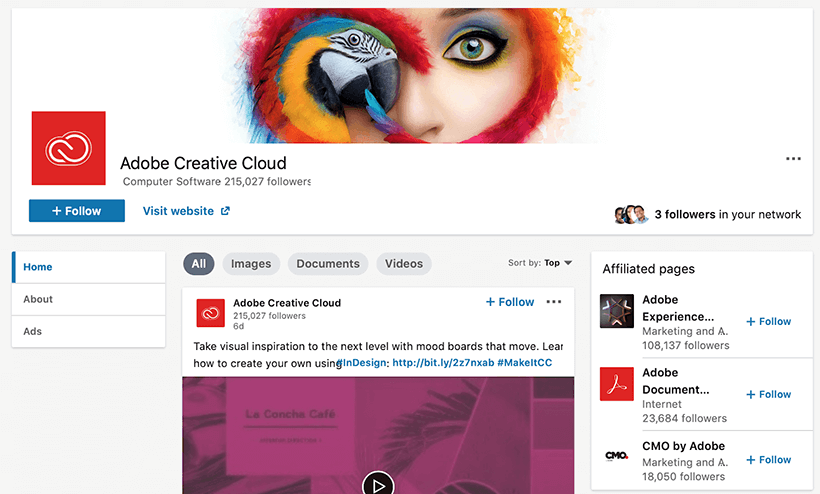
Task: Click the #InDesign hashtag link
Action: 362,363
